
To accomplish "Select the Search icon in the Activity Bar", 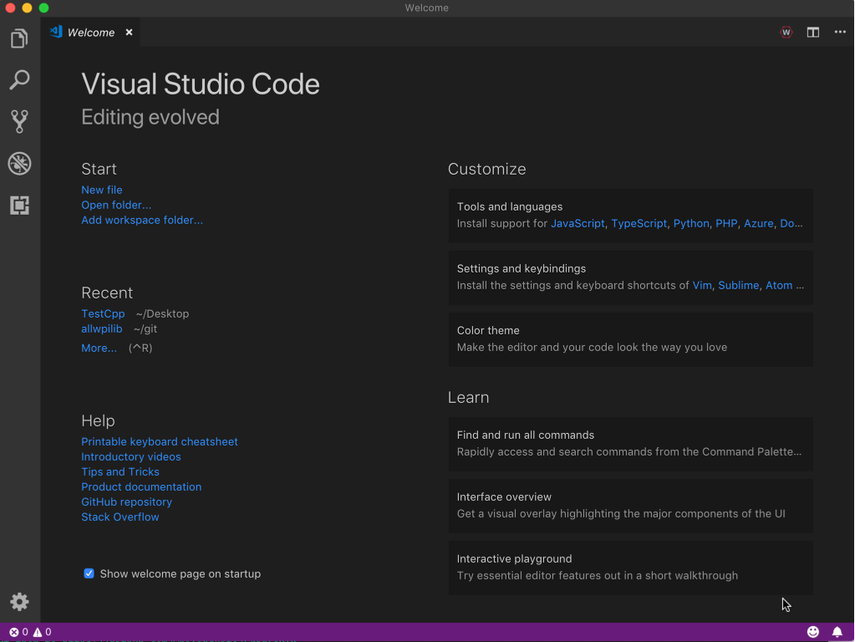I will coord(19,80).
